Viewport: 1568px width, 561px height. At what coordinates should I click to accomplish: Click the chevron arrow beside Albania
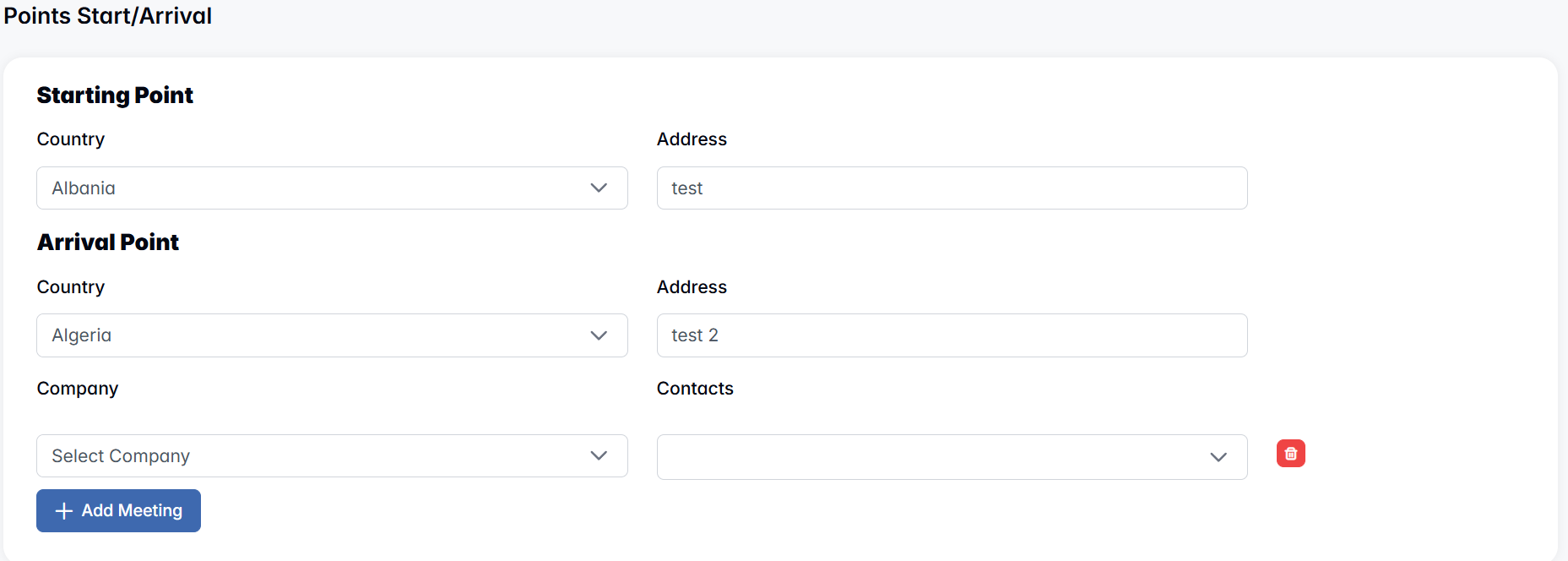tap(599, 188)
